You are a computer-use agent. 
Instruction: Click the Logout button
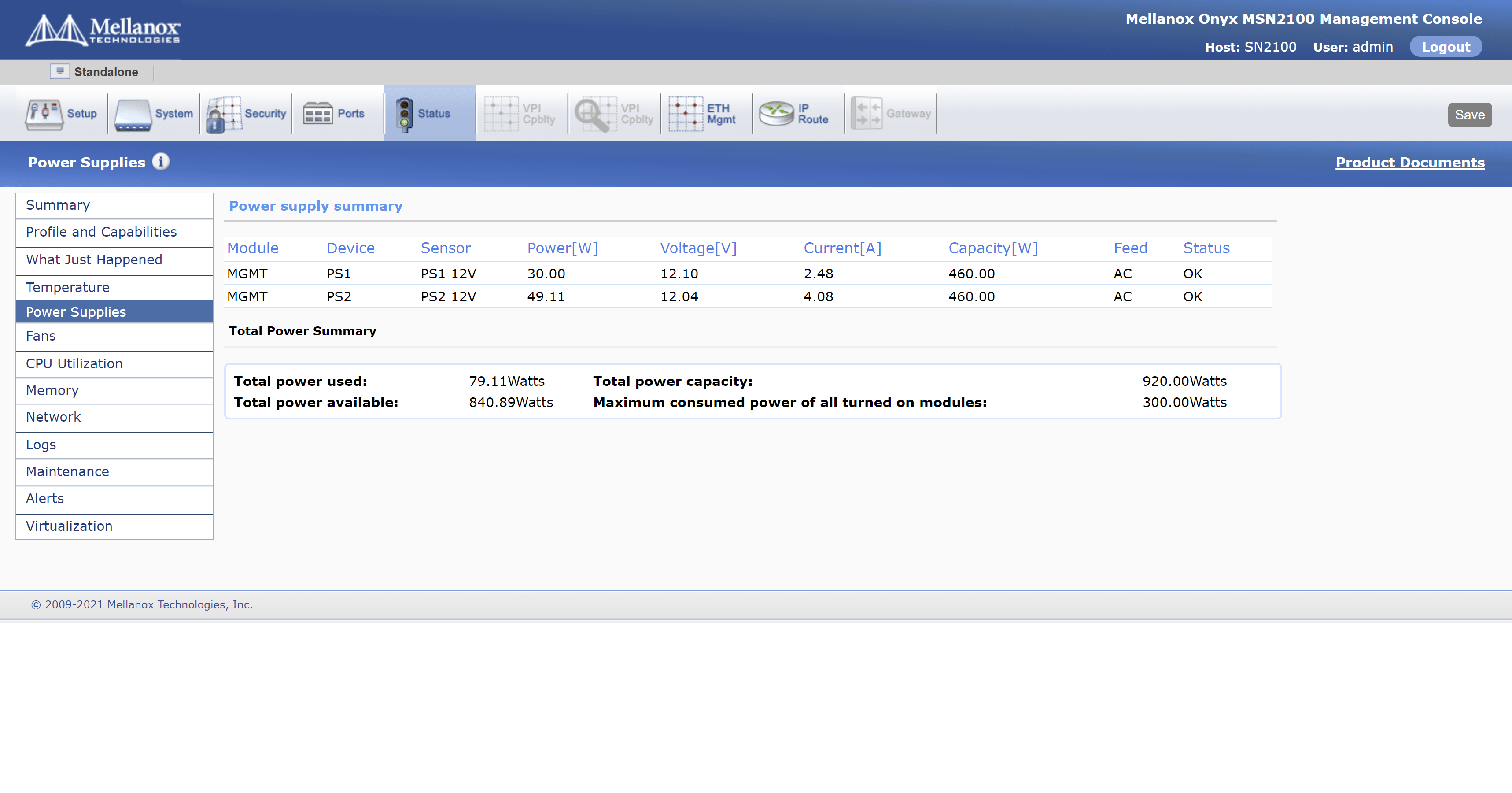[1445, 47]
